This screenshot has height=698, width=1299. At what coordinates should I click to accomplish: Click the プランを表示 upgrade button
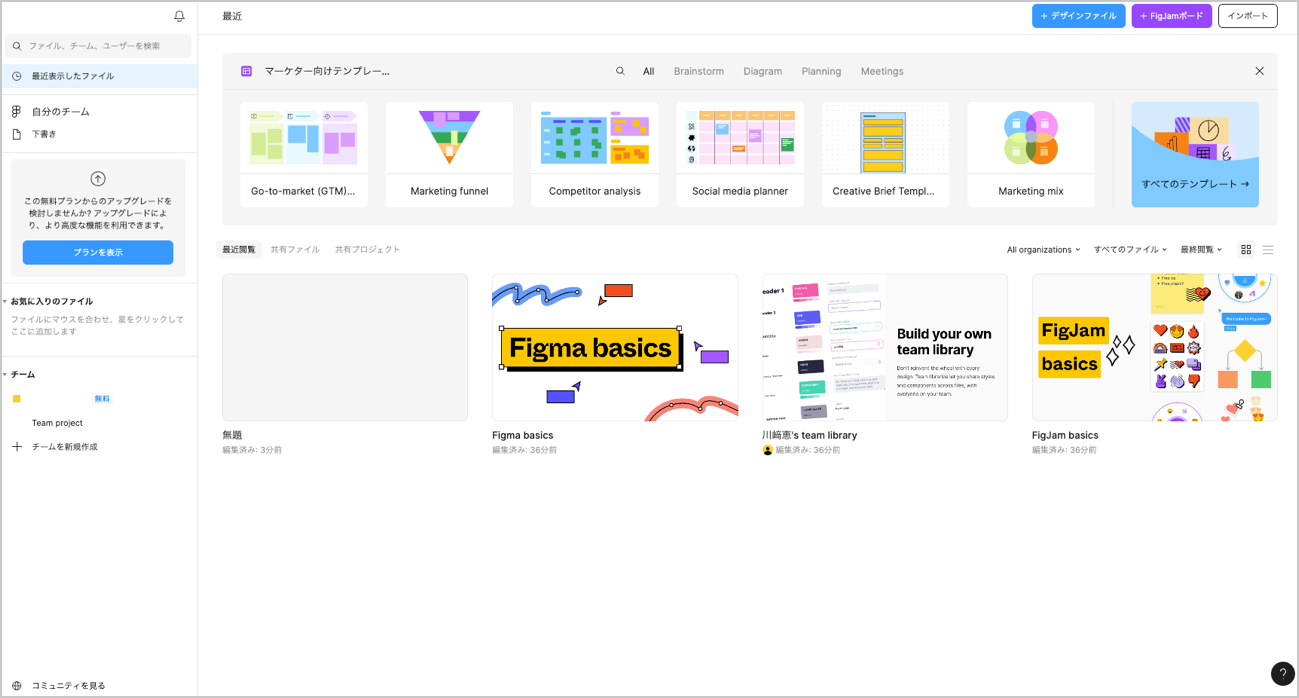coord(98,252)
